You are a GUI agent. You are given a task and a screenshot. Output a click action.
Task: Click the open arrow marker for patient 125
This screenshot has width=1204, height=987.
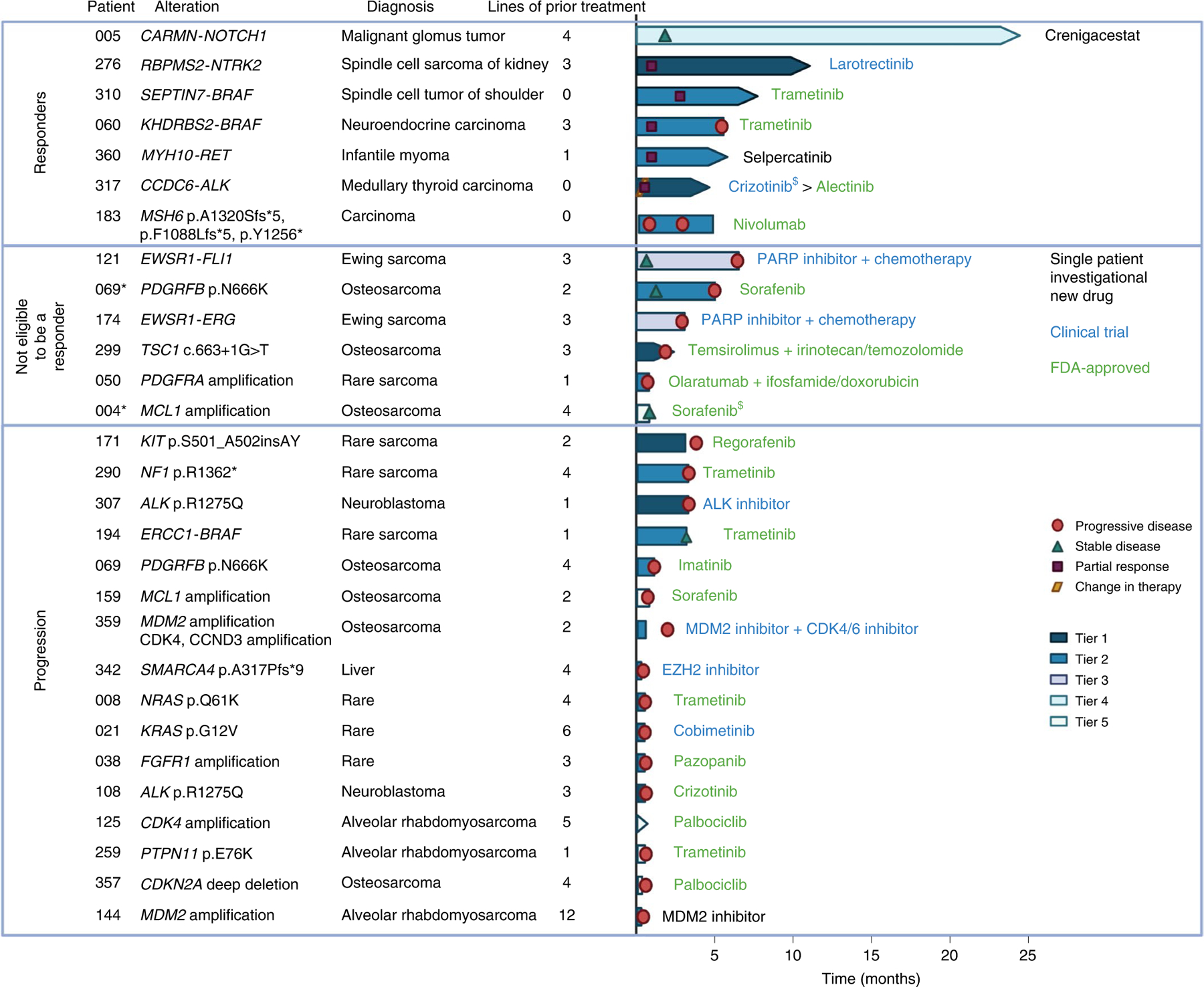(x=642, y=823)
